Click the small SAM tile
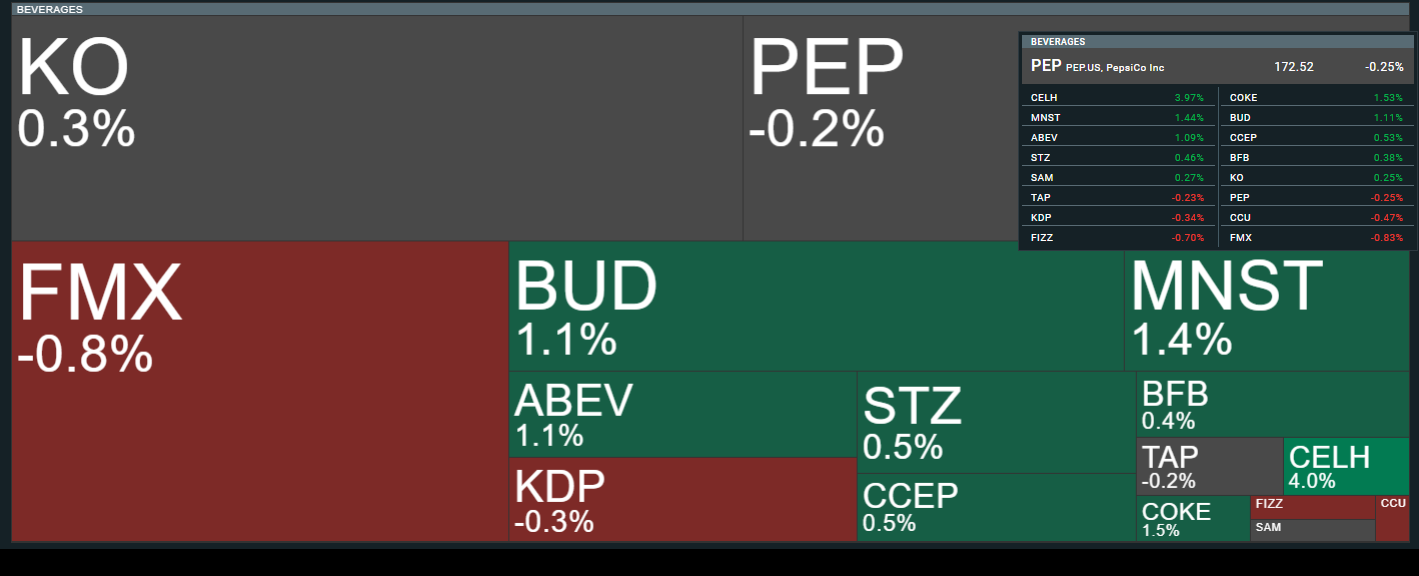Screen dimensions: 1419x576 [1312, 530]
